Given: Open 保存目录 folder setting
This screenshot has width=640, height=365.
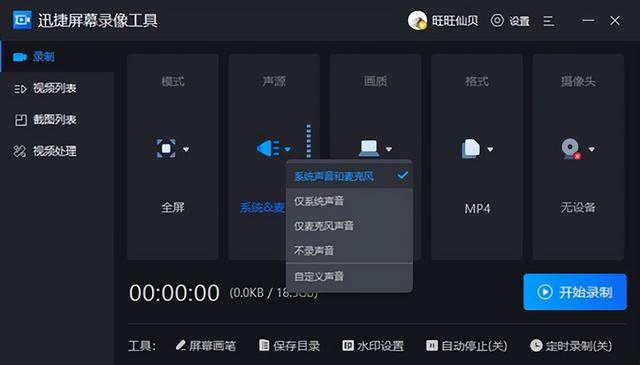Looking at the screenshot, I should 289,346.
